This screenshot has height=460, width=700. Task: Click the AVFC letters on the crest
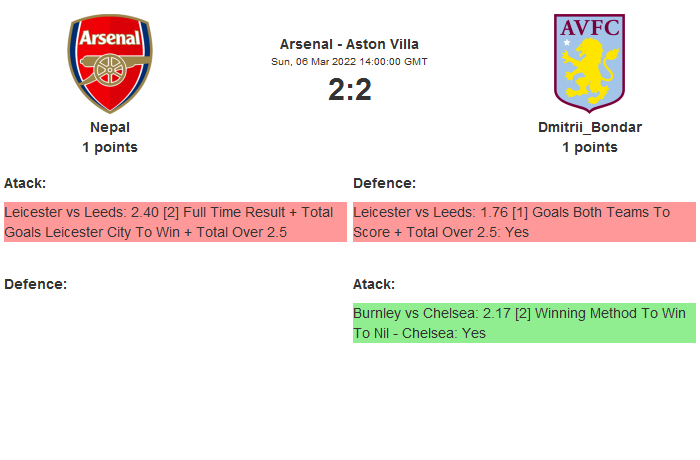[x=590, y=28]
